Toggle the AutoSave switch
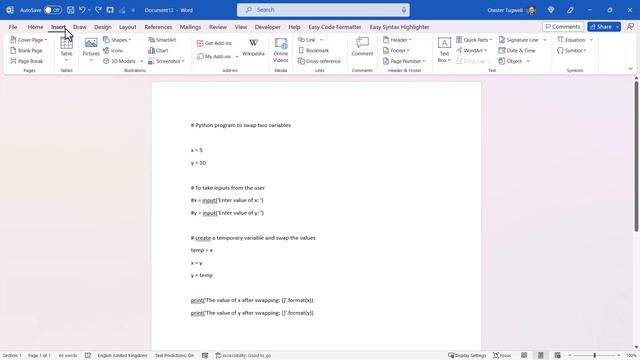Screen dimensions: 640x360 [x=53, y=10]
